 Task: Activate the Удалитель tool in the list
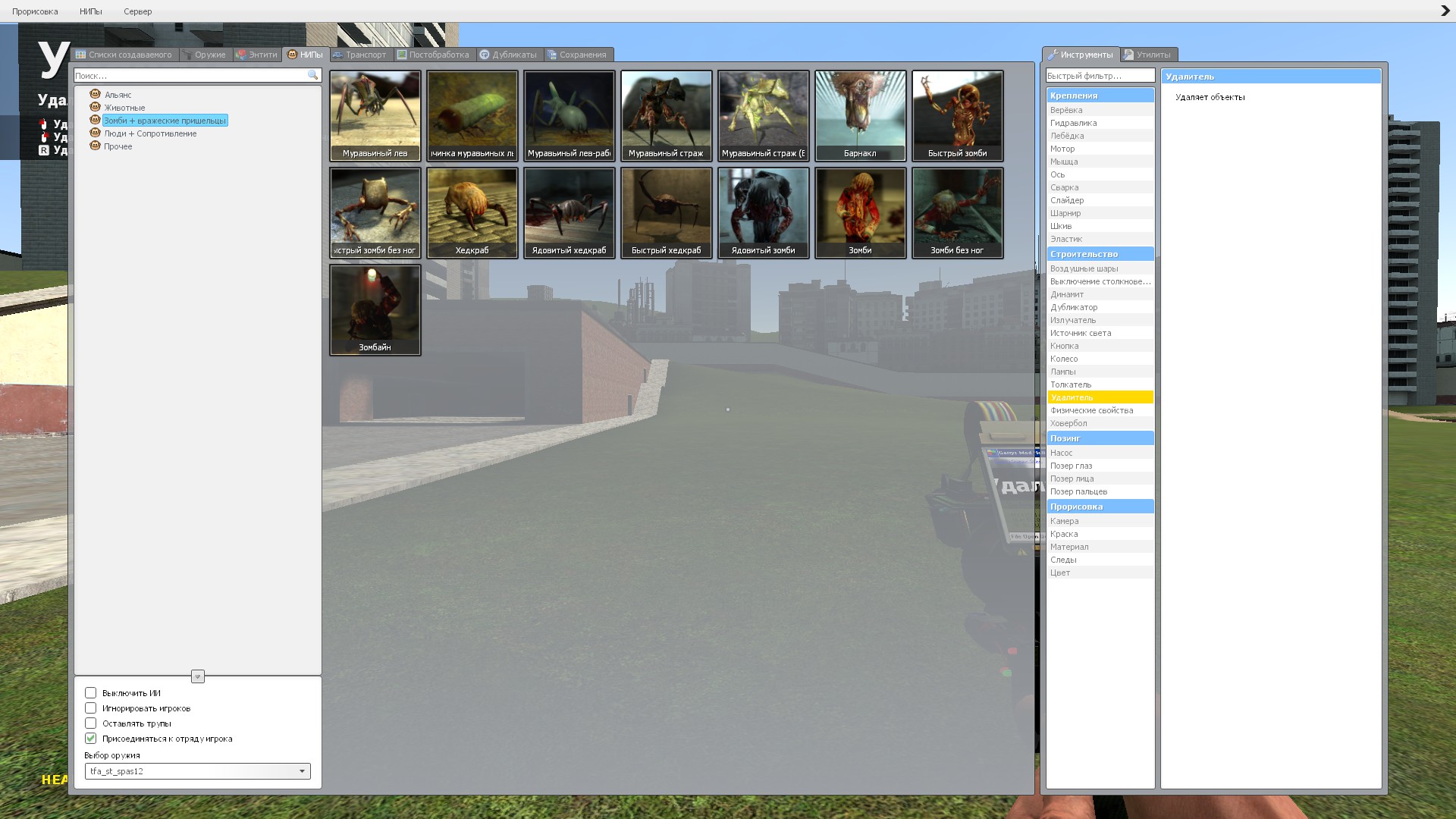click(1100, 397)
